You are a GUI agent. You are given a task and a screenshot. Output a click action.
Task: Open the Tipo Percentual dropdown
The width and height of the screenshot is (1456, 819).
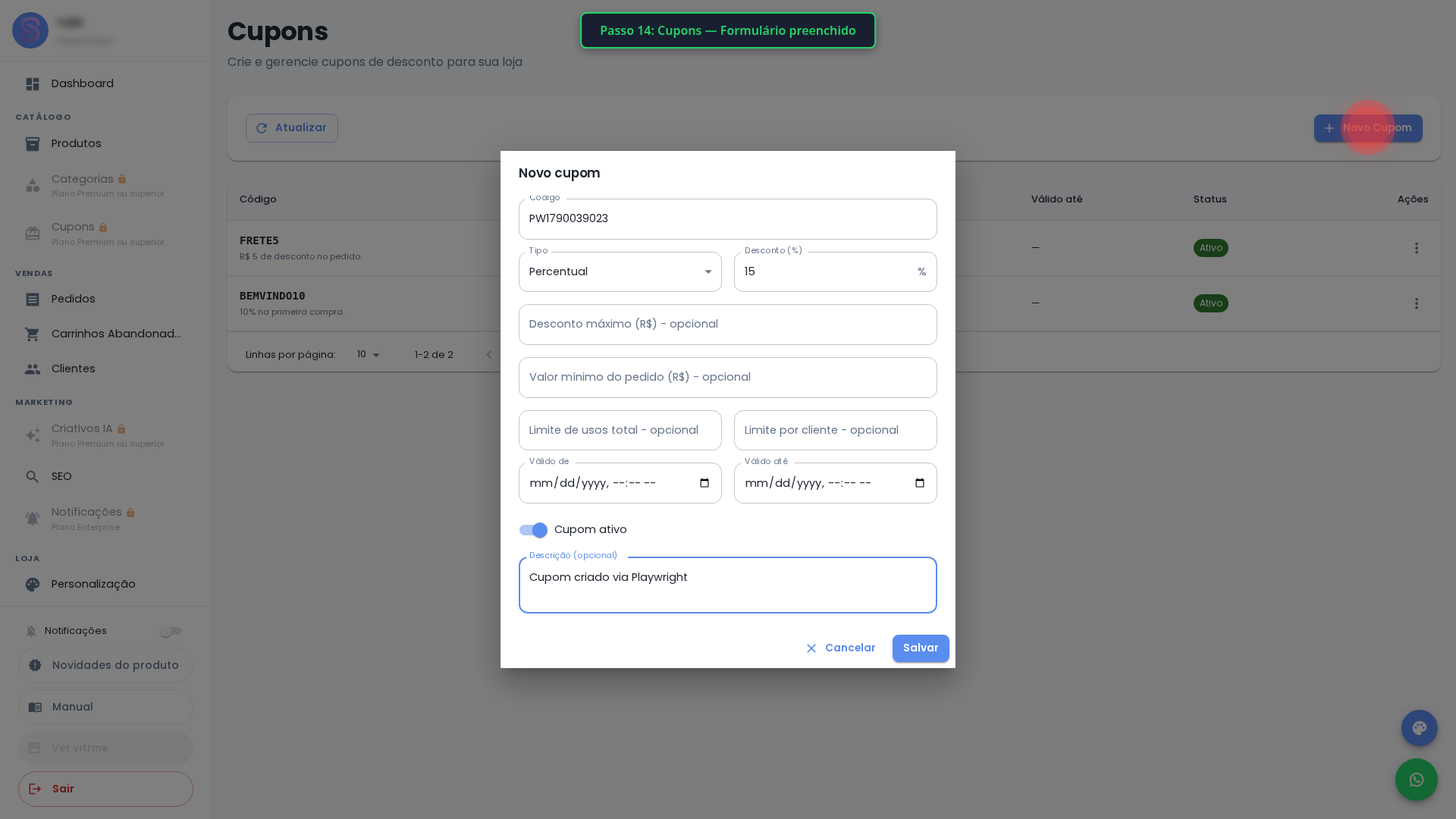click(x=620, y=271)
